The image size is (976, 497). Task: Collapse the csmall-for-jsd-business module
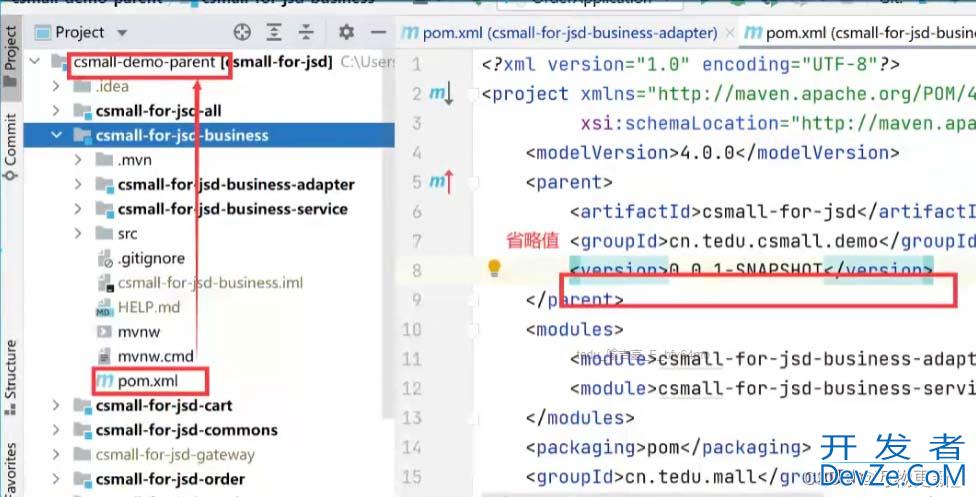coord(56,135)
